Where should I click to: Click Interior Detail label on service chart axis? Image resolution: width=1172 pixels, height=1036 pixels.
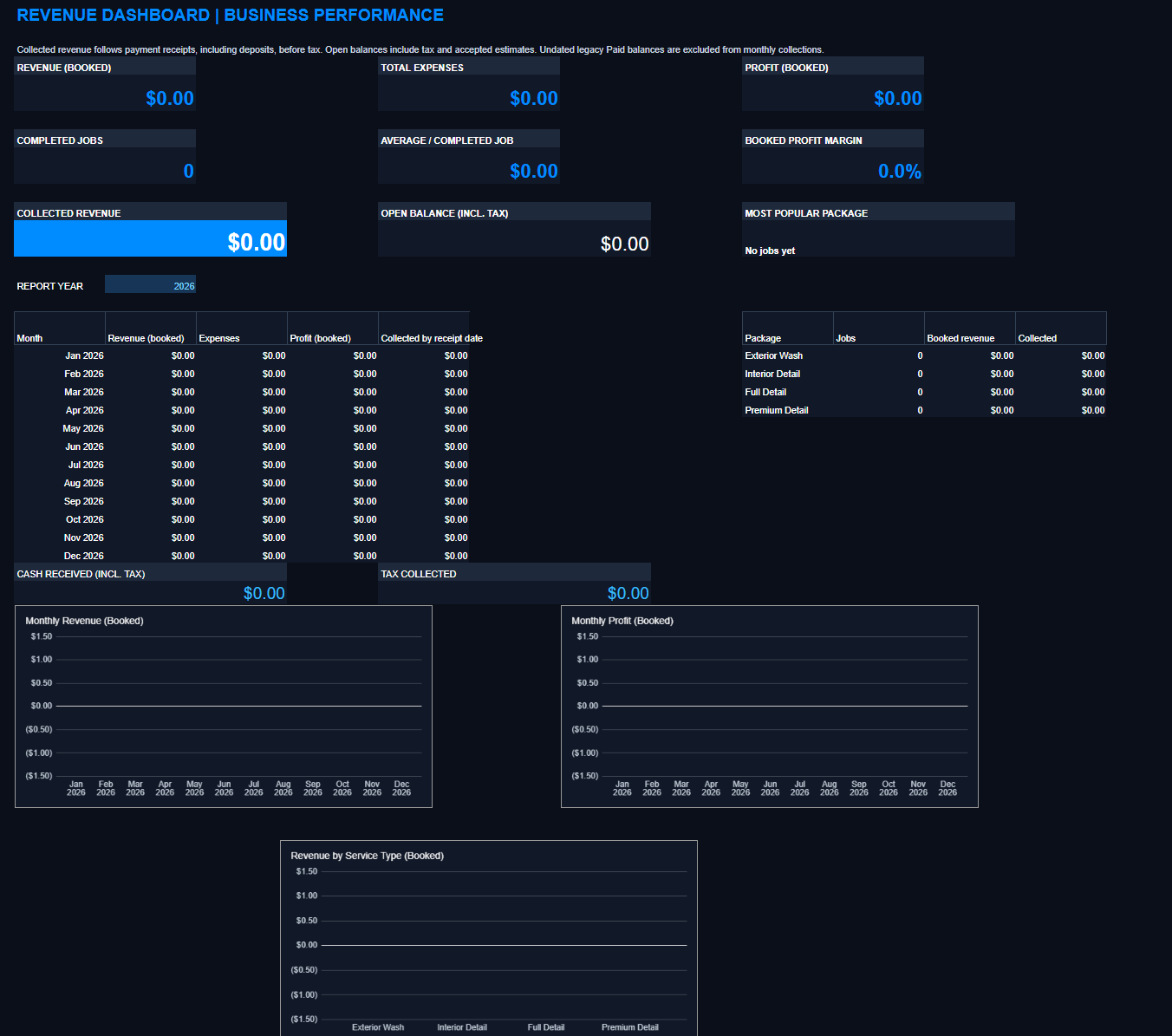click(x=462, y=1027)
